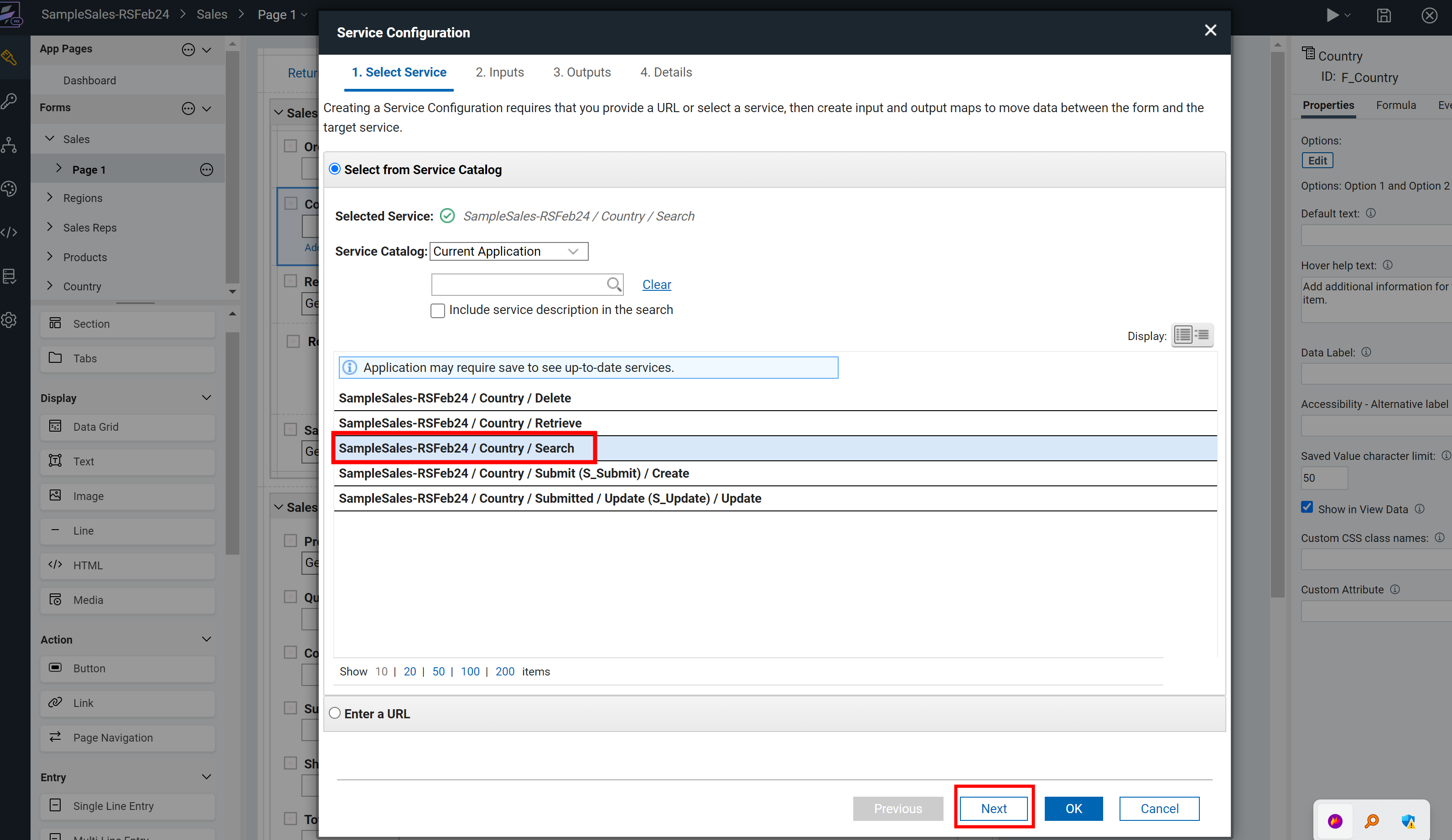1452x840 pixels.
Task: Select the Enter a URL radio option
Action: click(335, 713)
